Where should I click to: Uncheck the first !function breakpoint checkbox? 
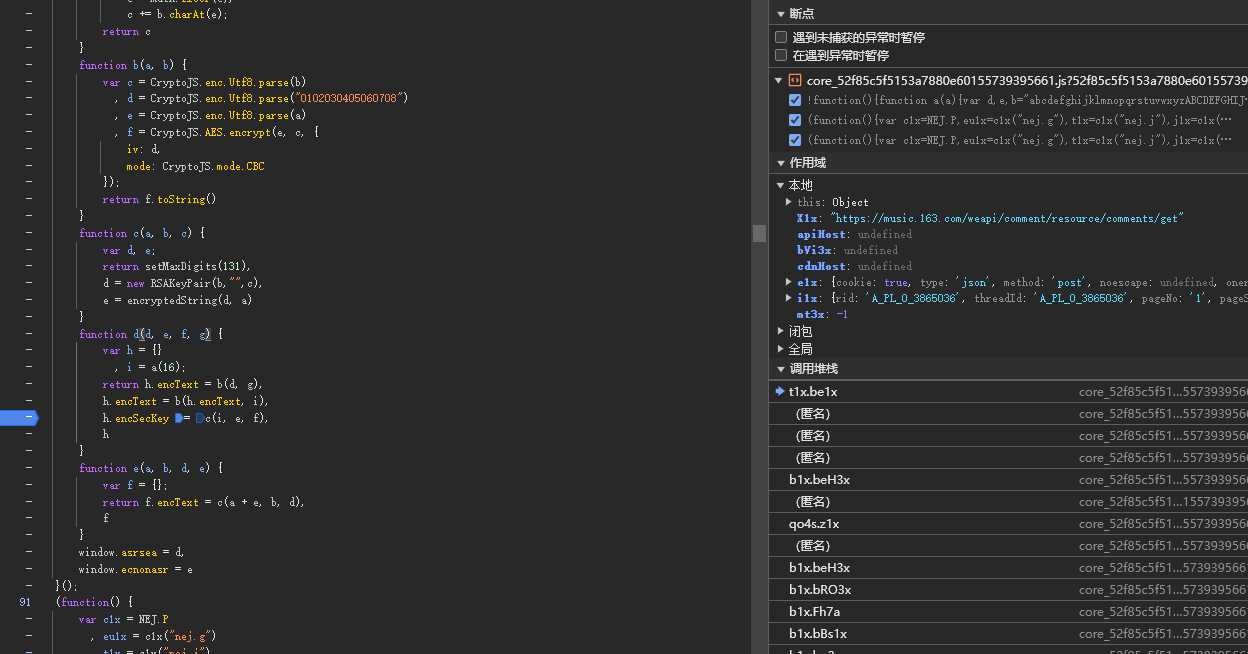[795, 100]
